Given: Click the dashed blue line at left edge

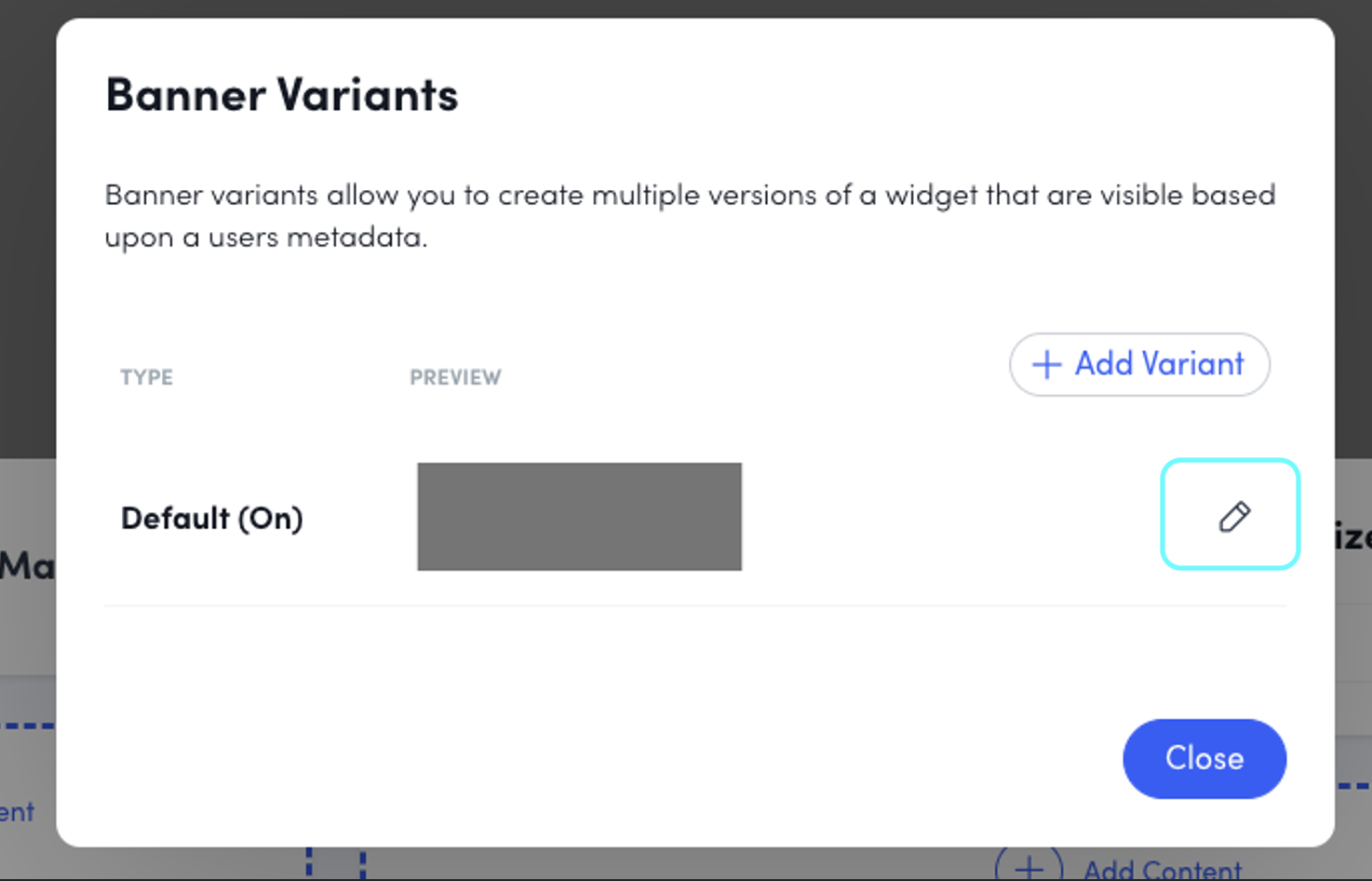Looking at the screenshot, I should (26, 725).
